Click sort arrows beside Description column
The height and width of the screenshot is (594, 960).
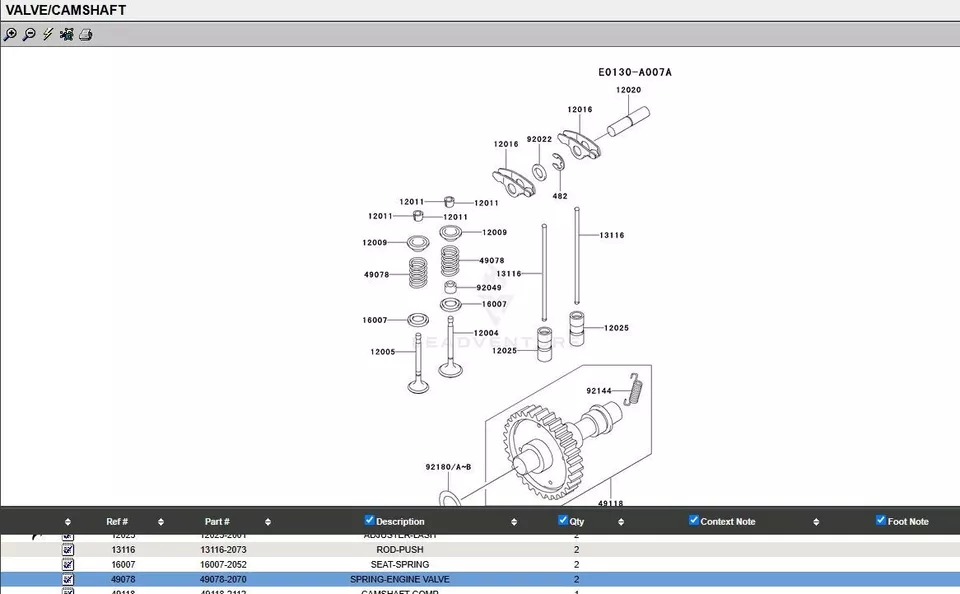coord(514,522)
